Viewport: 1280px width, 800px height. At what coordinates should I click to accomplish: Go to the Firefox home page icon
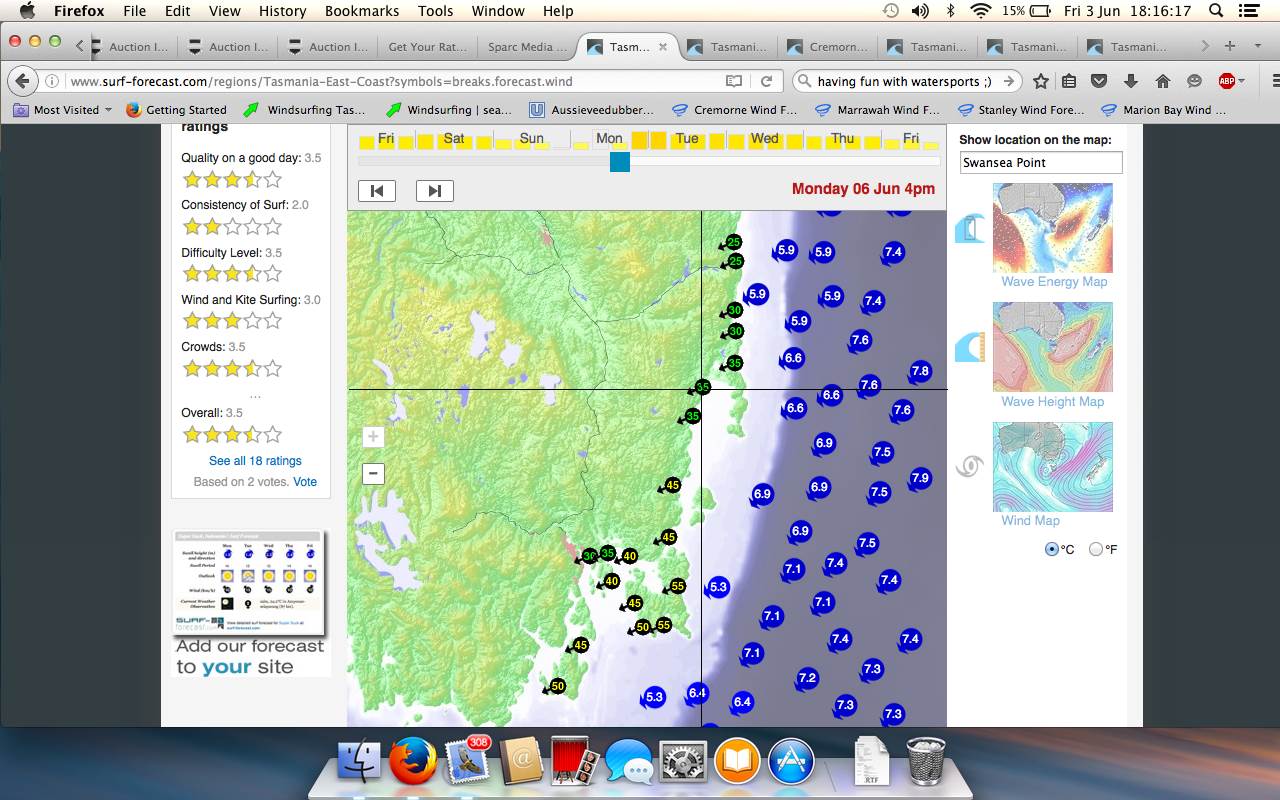coord(1162,81)
